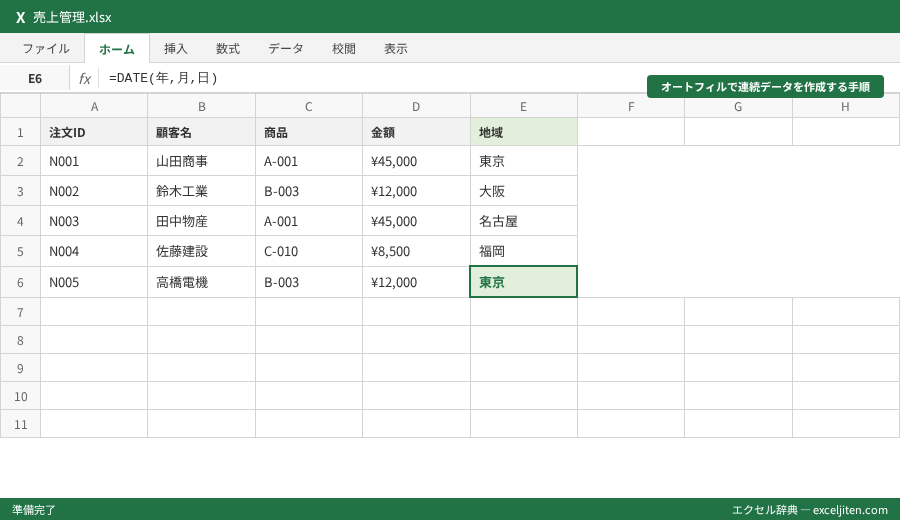The width and height of the screenshot is (900, 520).
Task: Select 東京 in row 2
Action: (523, 161)
